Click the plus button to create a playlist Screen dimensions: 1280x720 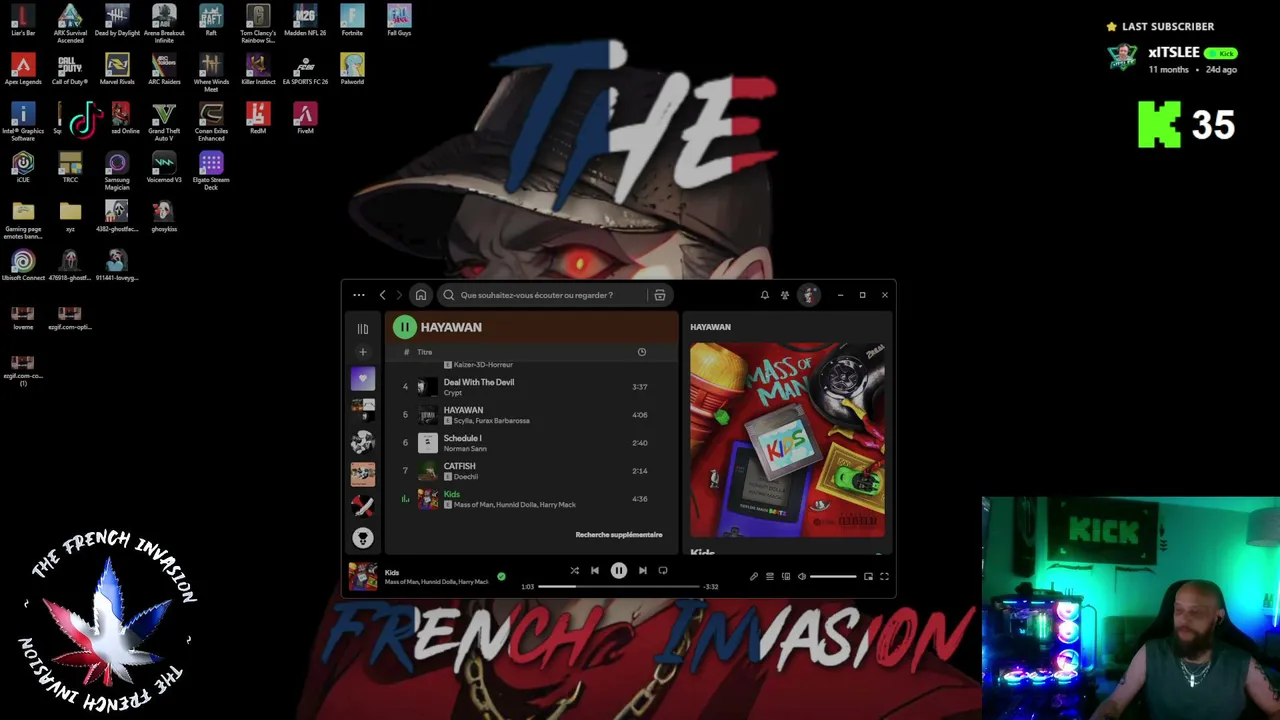pyautogui.click(x=363, y=352)
